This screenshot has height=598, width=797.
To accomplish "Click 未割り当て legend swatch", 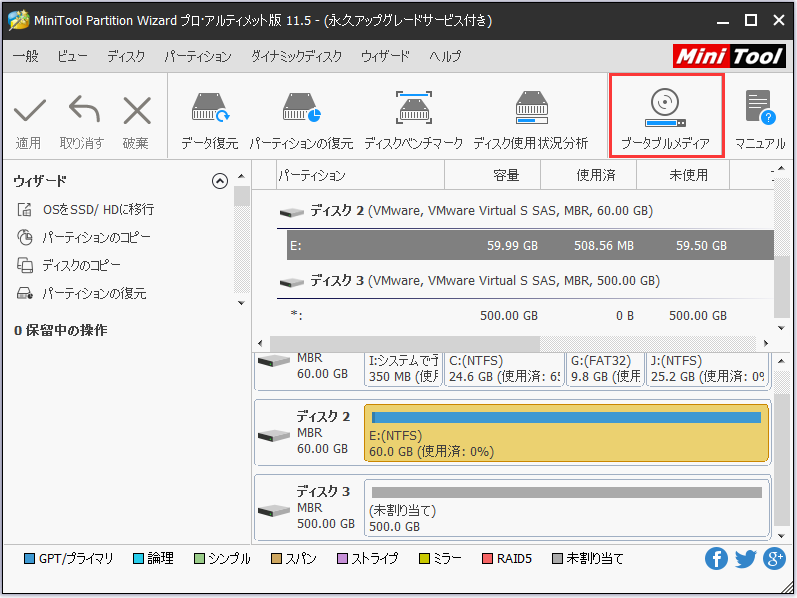I will [557, 559].
